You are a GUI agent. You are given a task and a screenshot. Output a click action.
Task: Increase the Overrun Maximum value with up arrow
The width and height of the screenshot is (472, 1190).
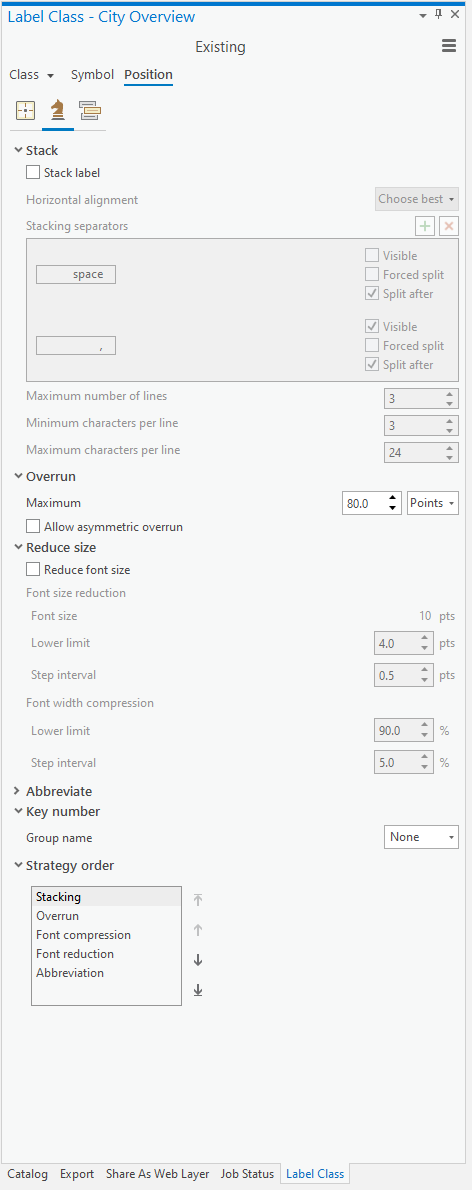(x=392, y=498)
